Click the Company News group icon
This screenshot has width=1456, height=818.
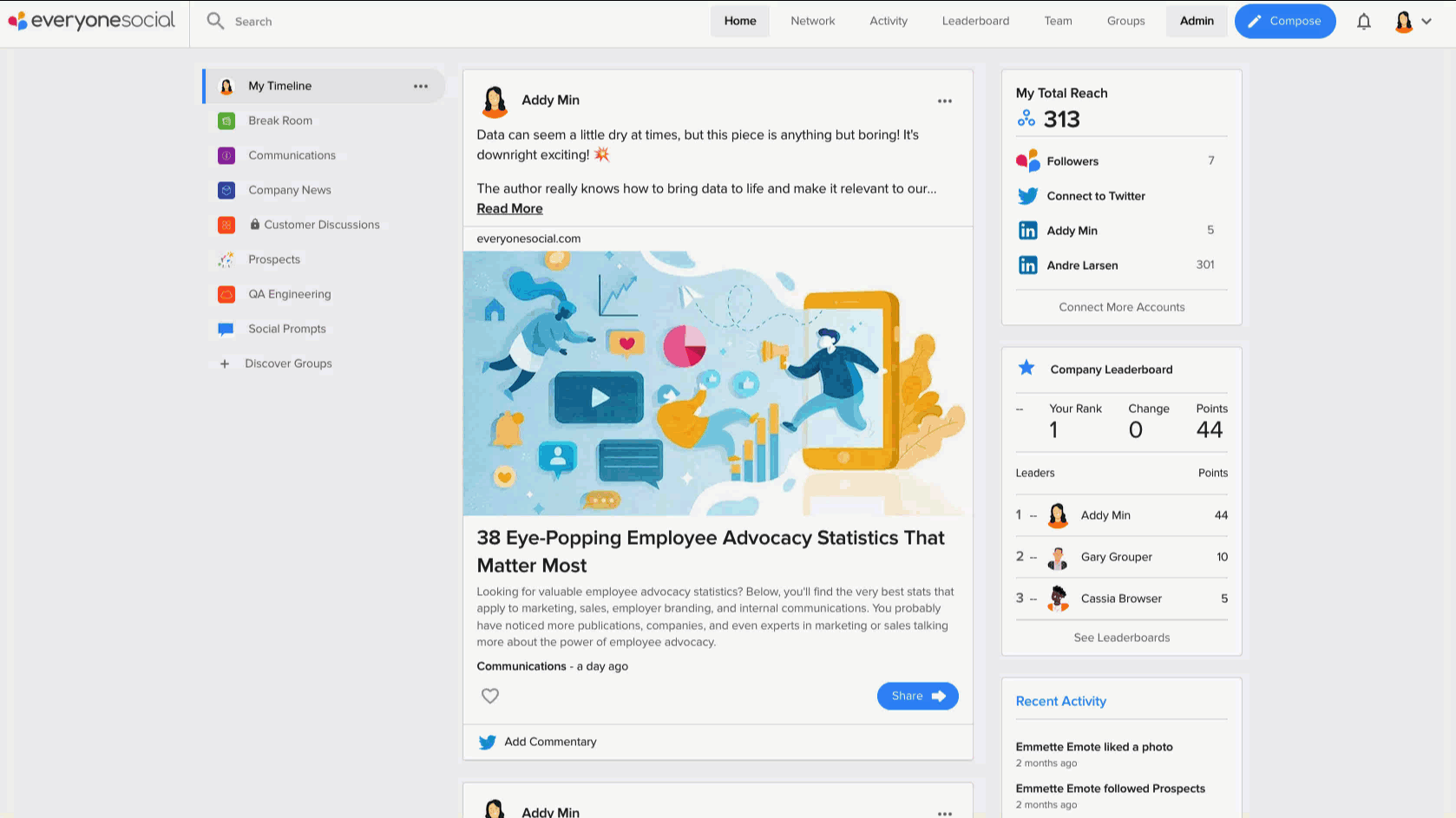coord(226,190)
